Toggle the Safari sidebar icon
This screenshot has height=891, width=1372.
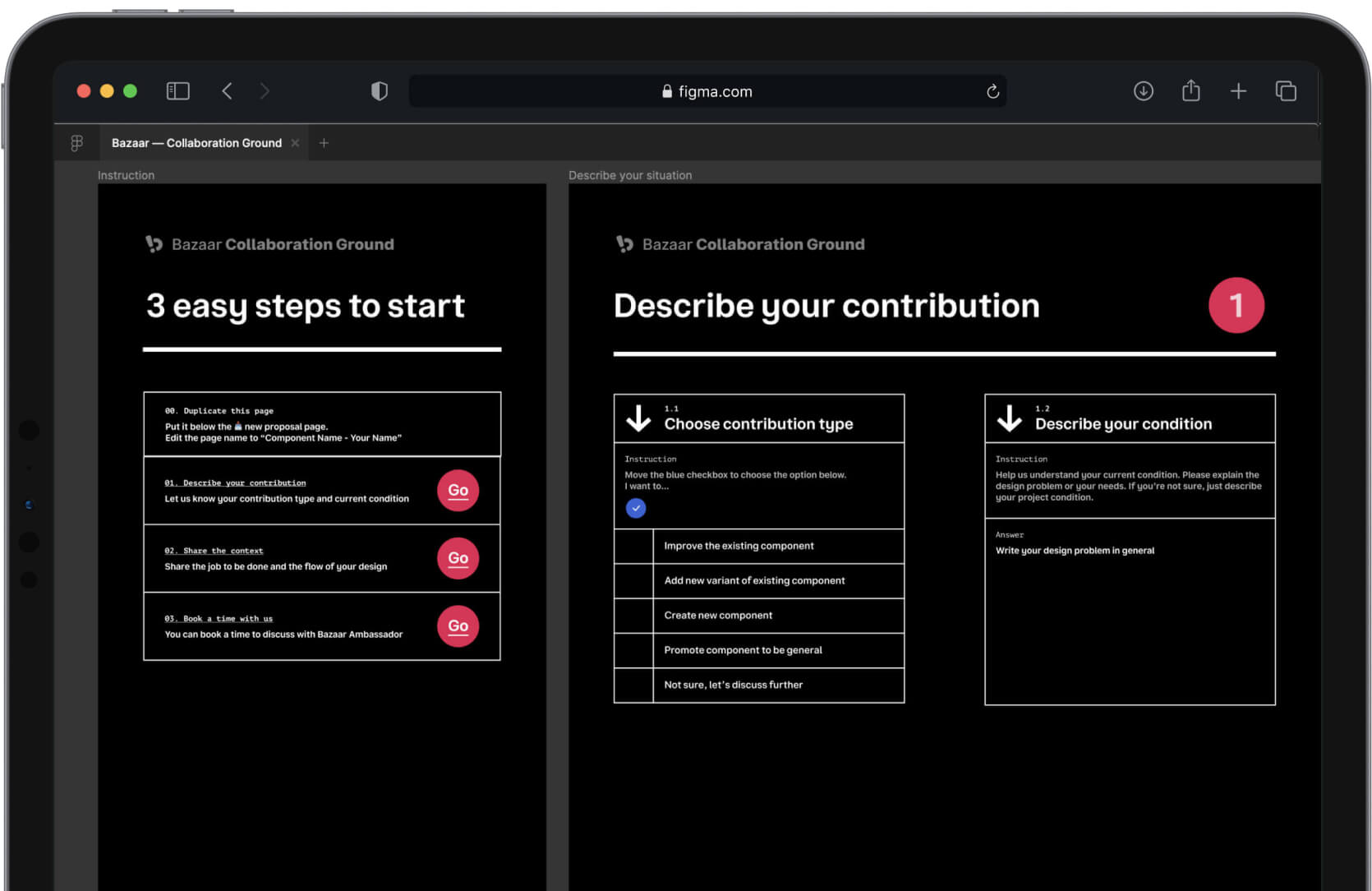177,91
